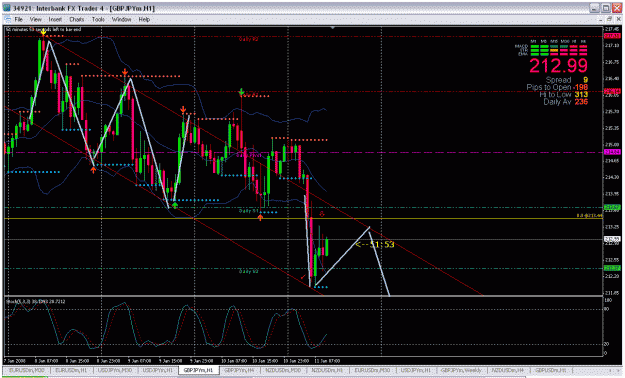Switch to the GBPJPYm,H4 chart tab

(239, 370)
